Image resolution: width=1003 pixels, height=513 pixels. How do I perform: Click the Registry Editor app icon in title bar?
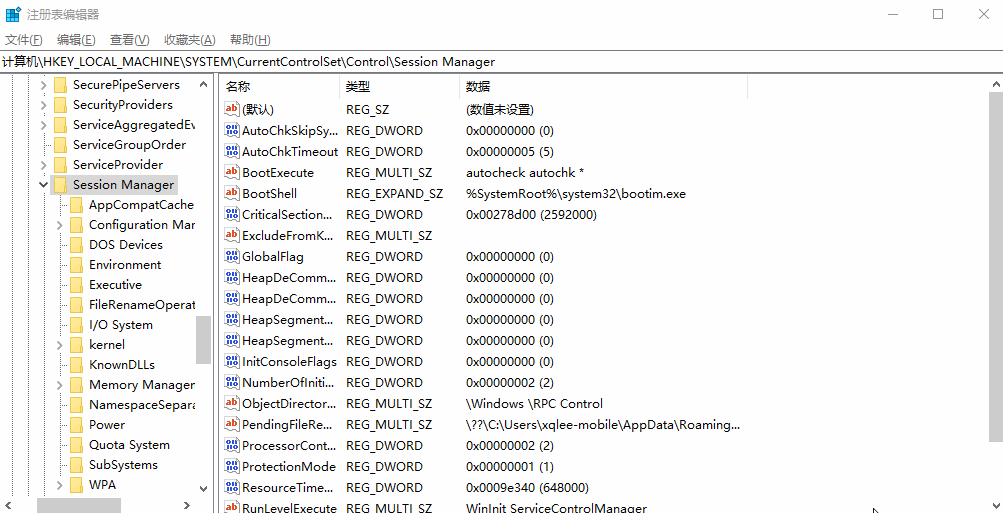point(13,14)
